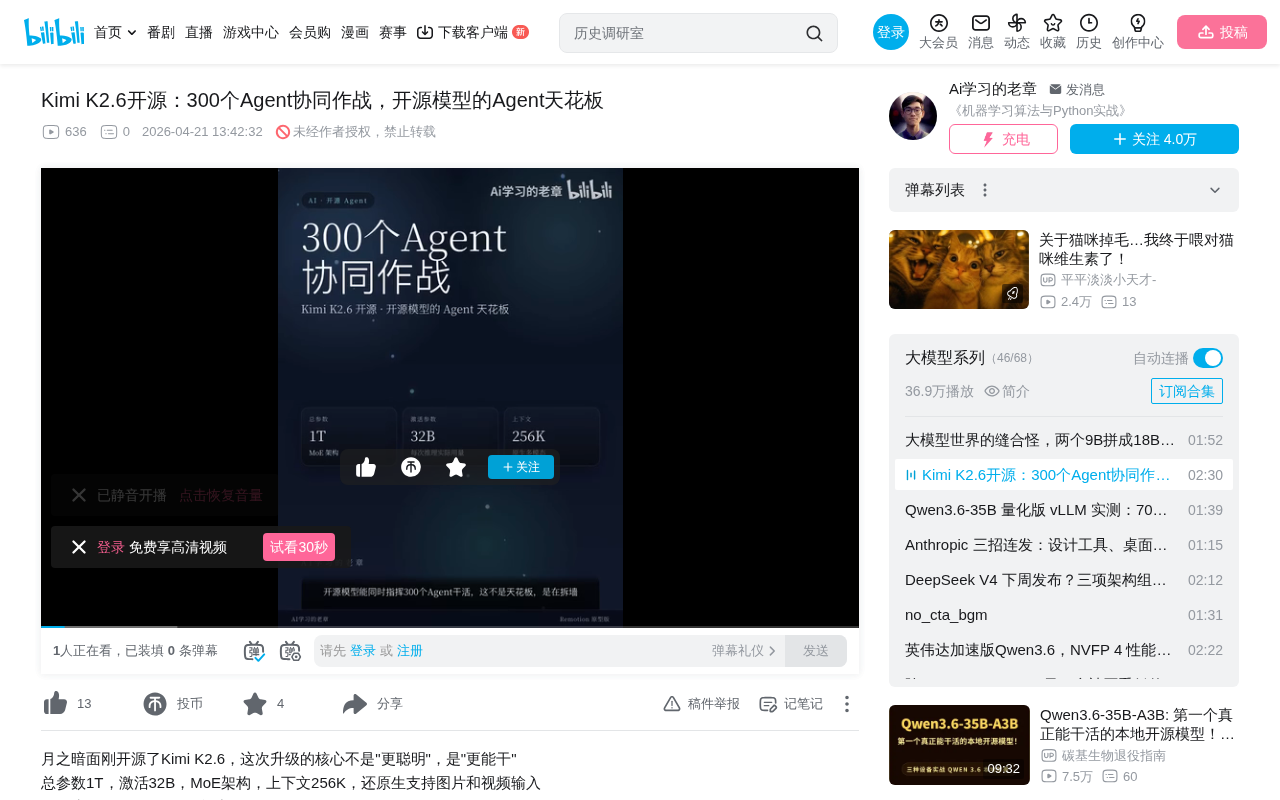The height and width of the screenshot is (800, 1280).
Task: Click the 投稿 upload button
Action: pyautogui.click(x=1222, y=32)
